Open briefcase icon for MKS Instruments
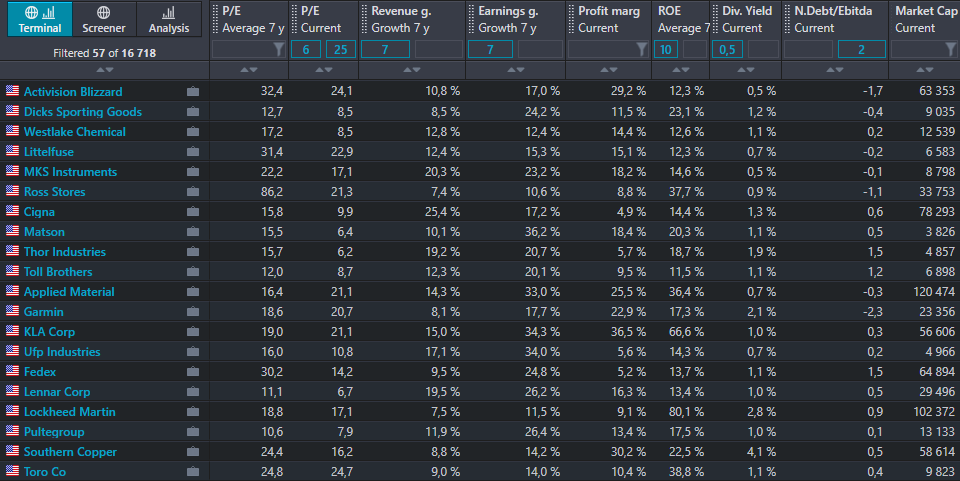960x481 pixels. tap(193, 172)
